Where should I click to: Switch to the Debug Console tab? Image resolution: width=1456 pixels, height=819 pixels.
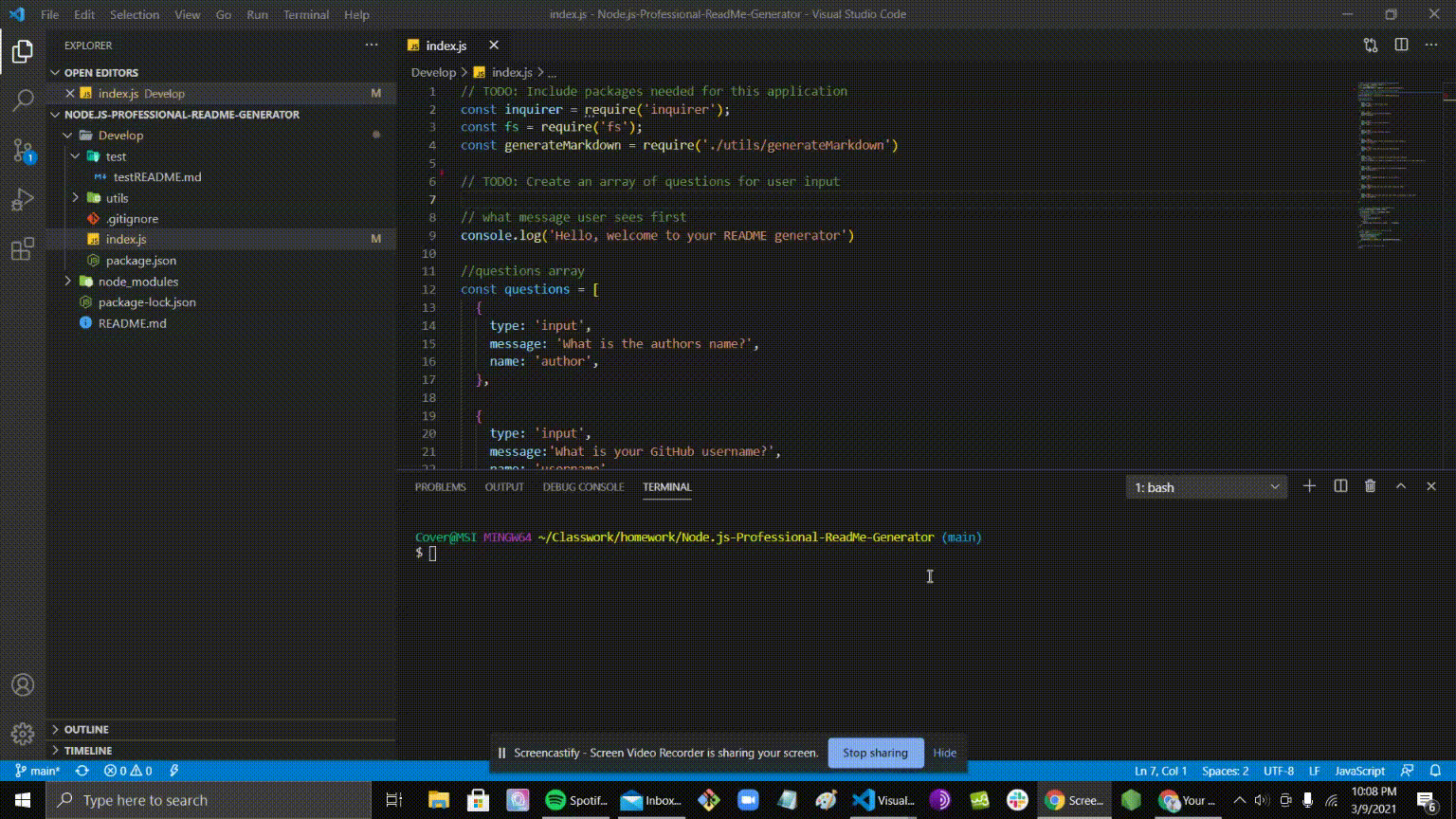pyautogui.click(x=583, y=487)
